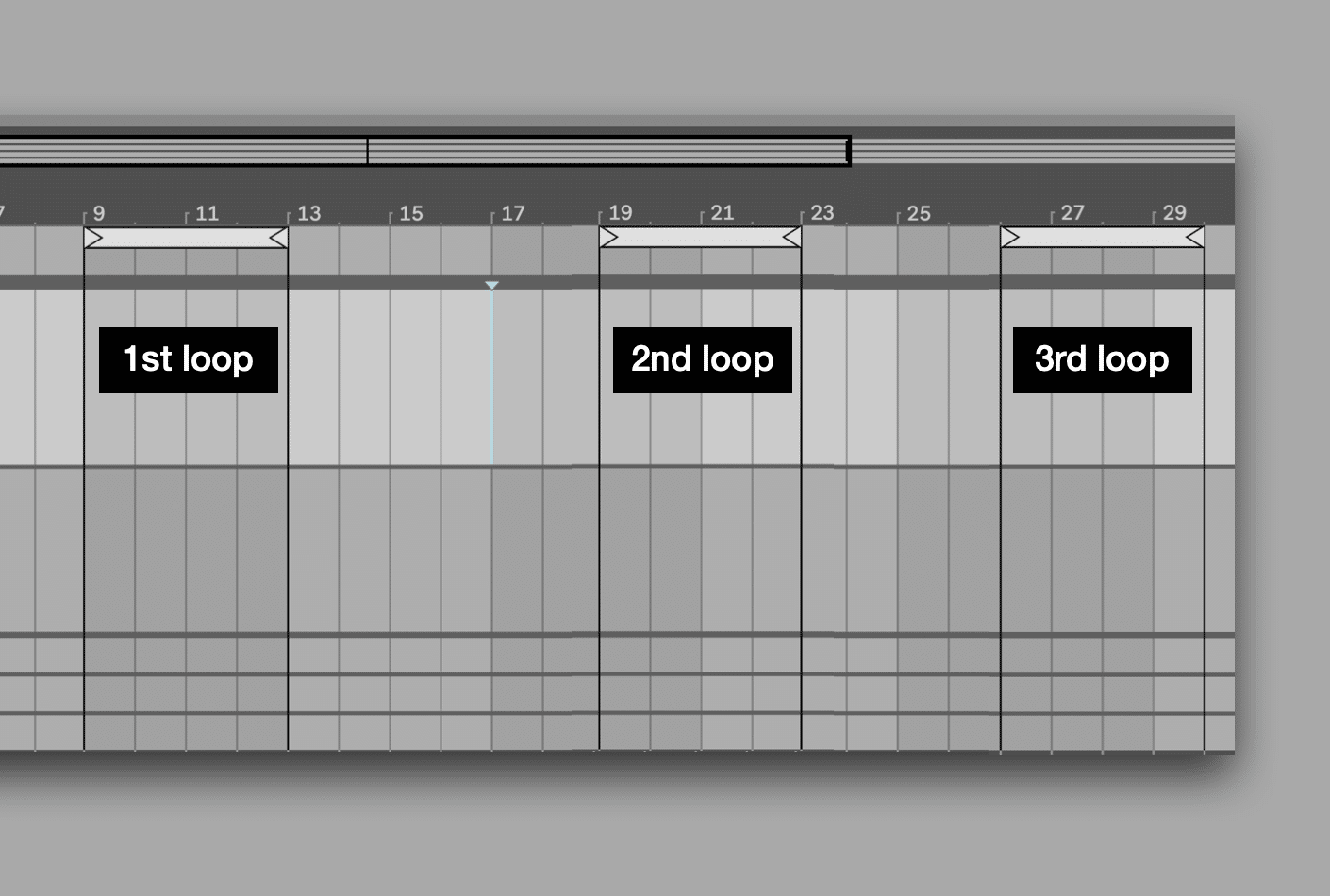Click an empty track lane below bar 25
The image size is (1330, 896).
(920, 547)
